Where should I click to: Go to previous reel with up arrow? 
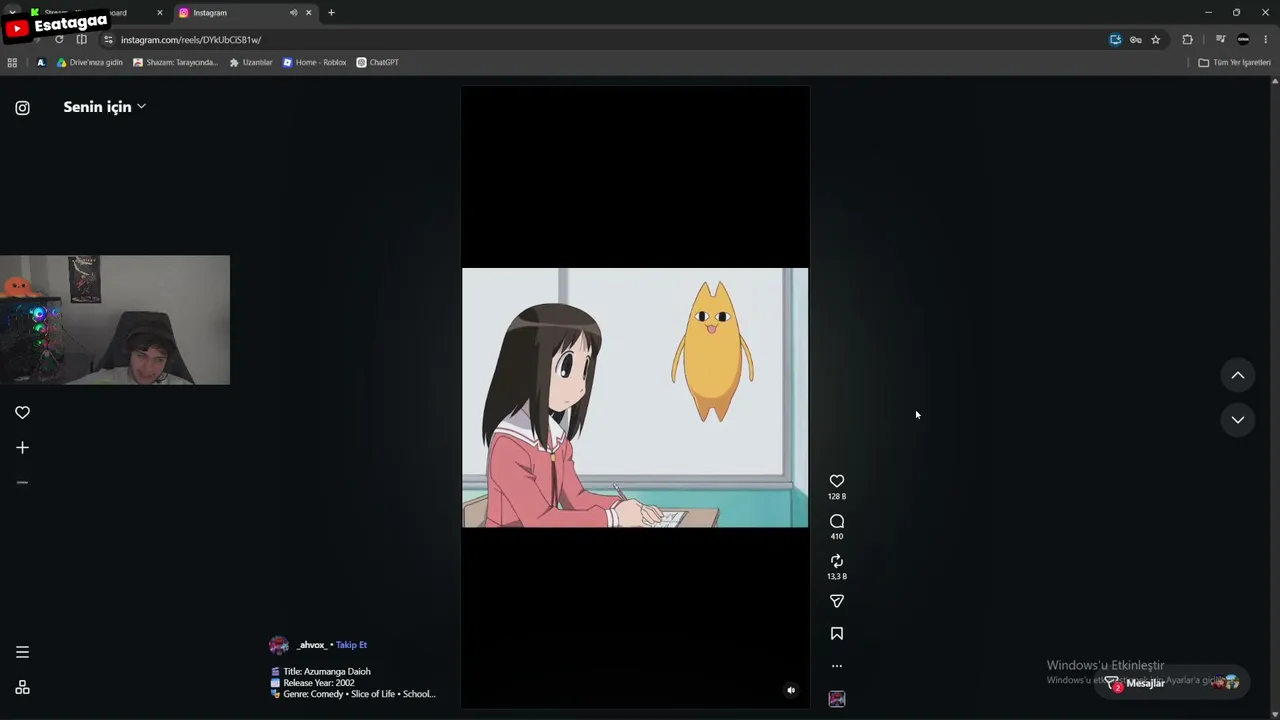pyautogui.click(x=1238, y=375)
